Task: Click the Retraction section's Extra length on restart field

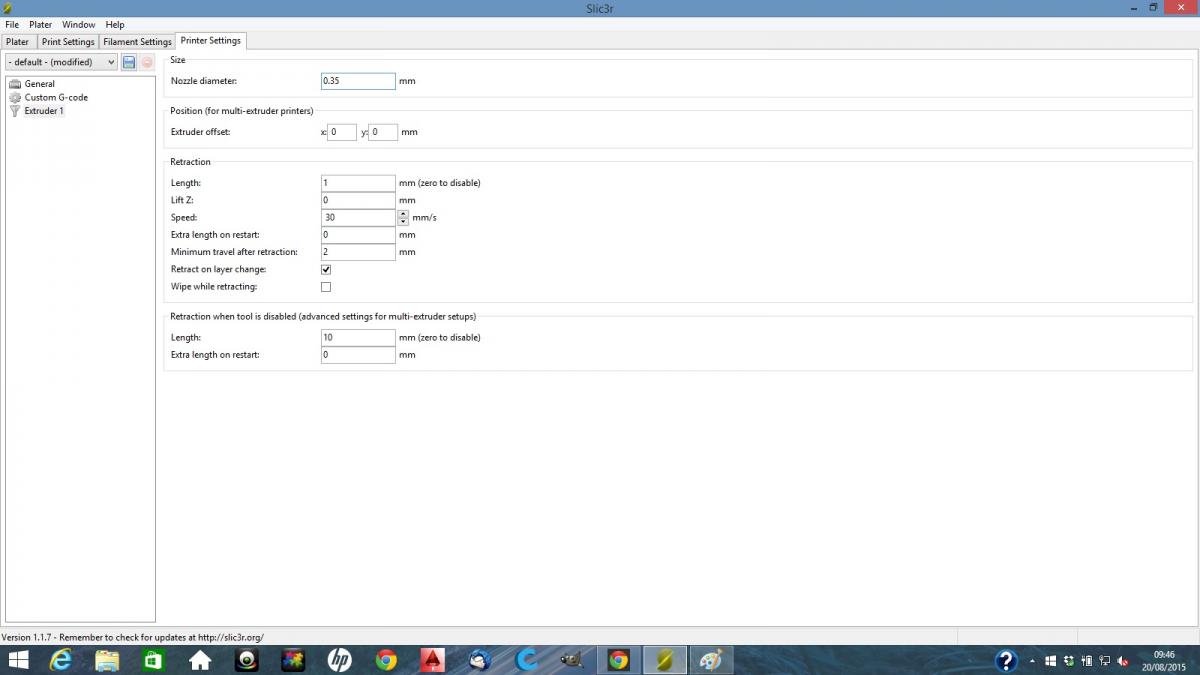Action: pyautogui.click(x=358, y=235)
